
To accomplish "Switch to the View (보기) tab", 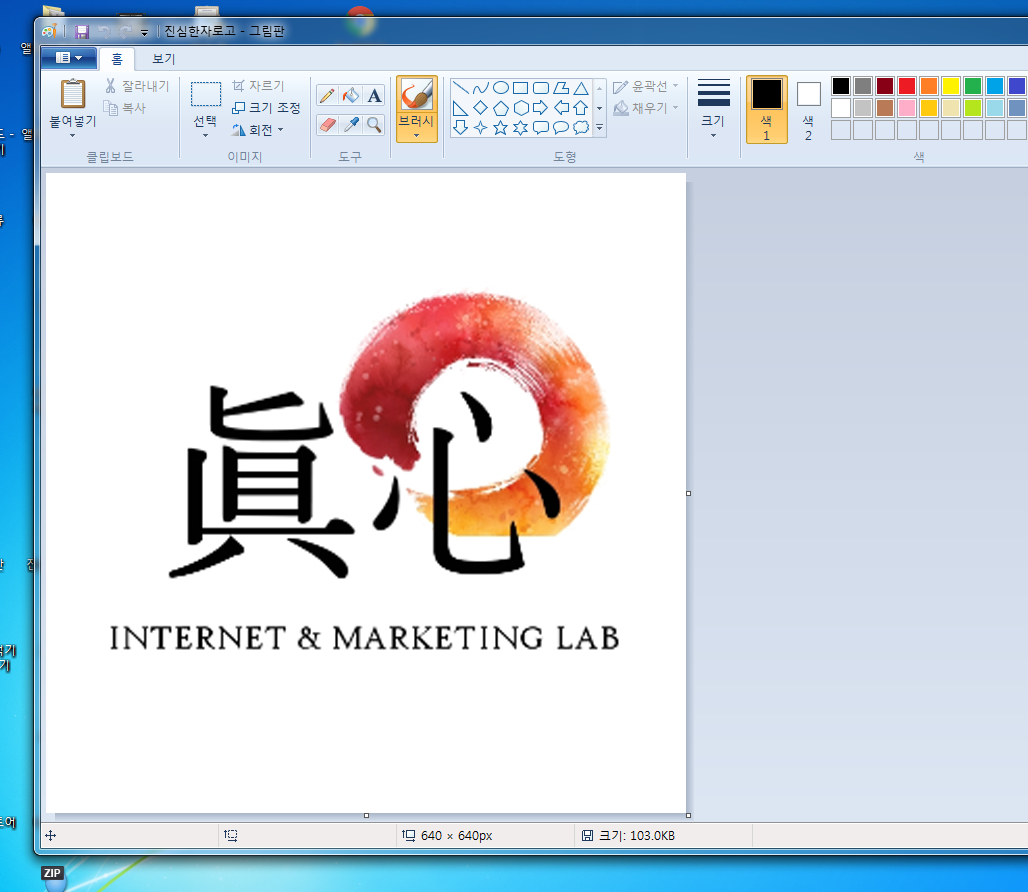I will [163, 59].
